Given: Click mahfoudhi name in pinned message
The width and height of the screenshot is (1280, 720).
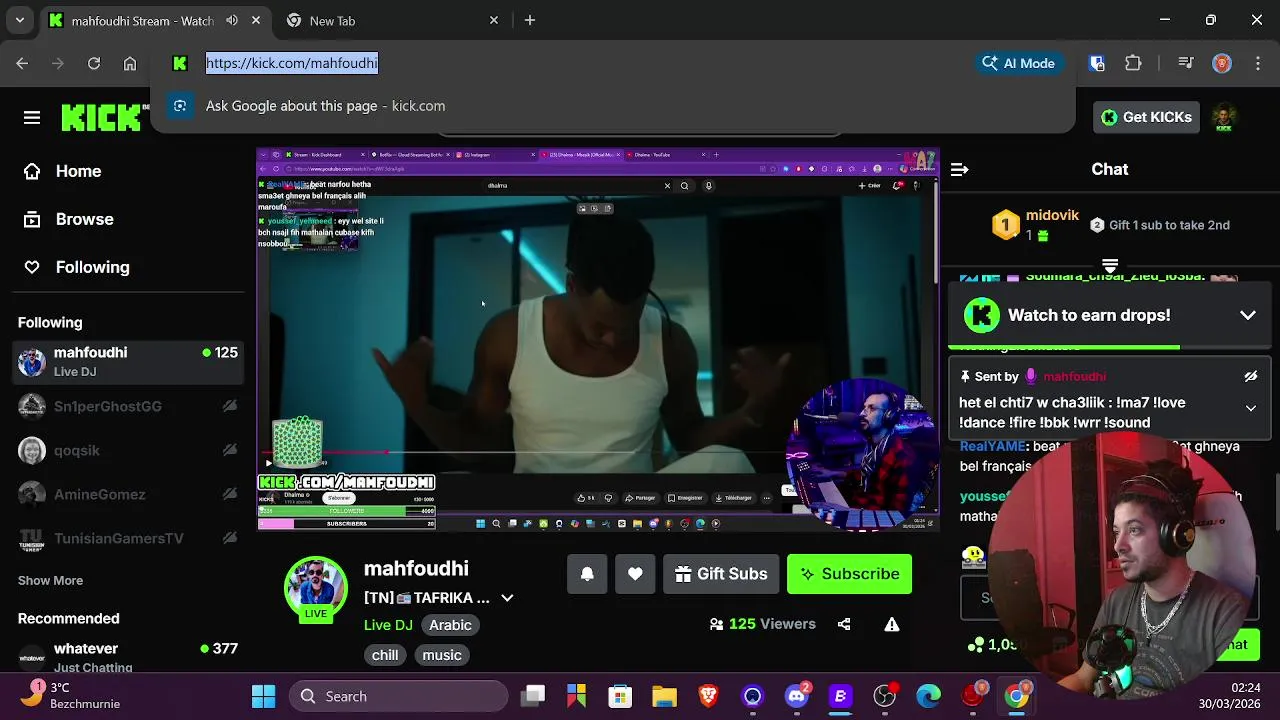Looking at the screenshot, I should pyautogui.click(x=1074, y=377).
